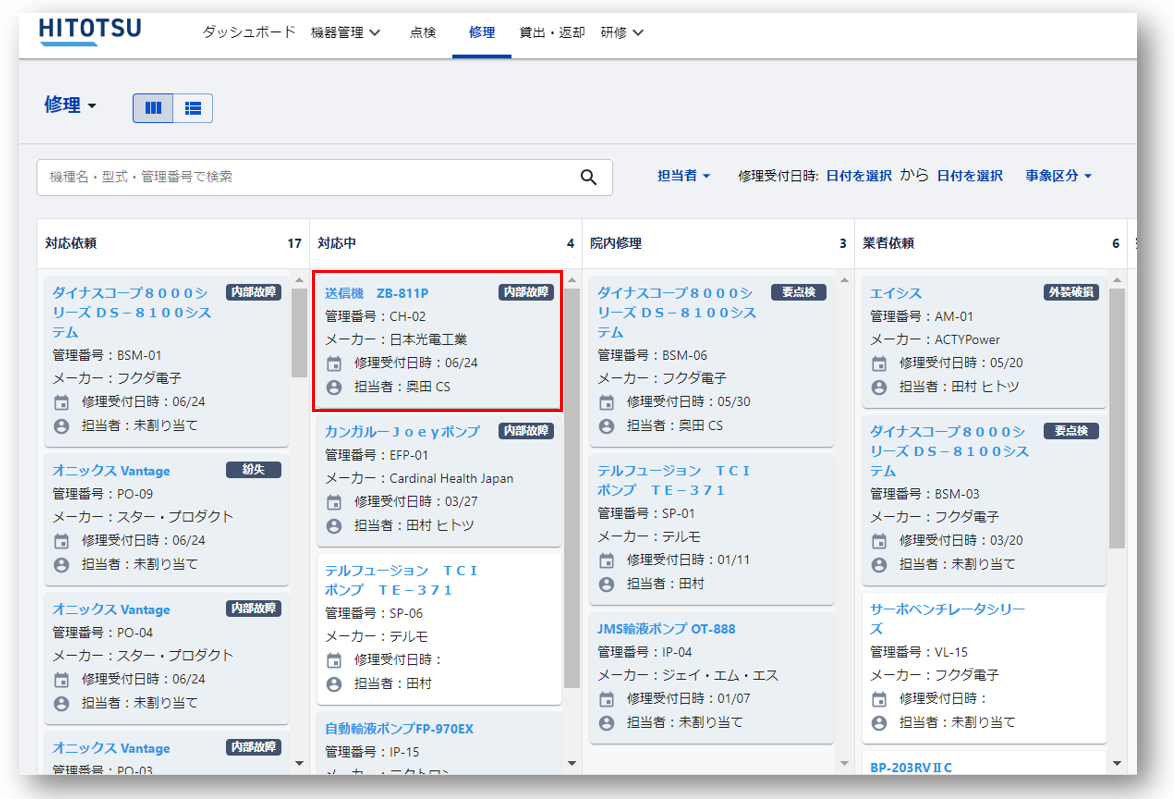
Task: Click the HITOTSU logo
Action: click(x=90, y=31)
